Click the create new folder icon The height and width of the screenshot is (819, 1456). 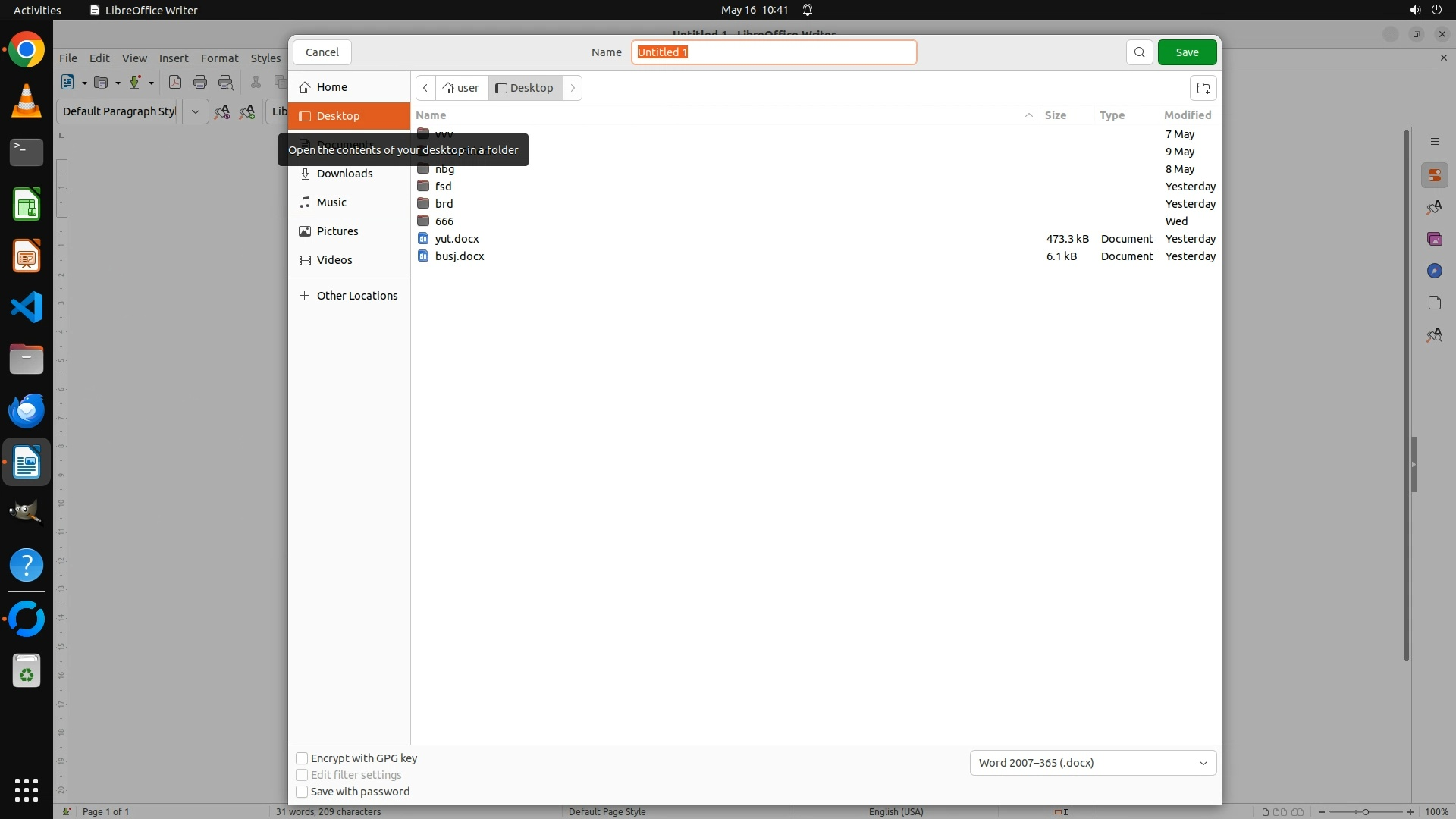(1203, 88)
